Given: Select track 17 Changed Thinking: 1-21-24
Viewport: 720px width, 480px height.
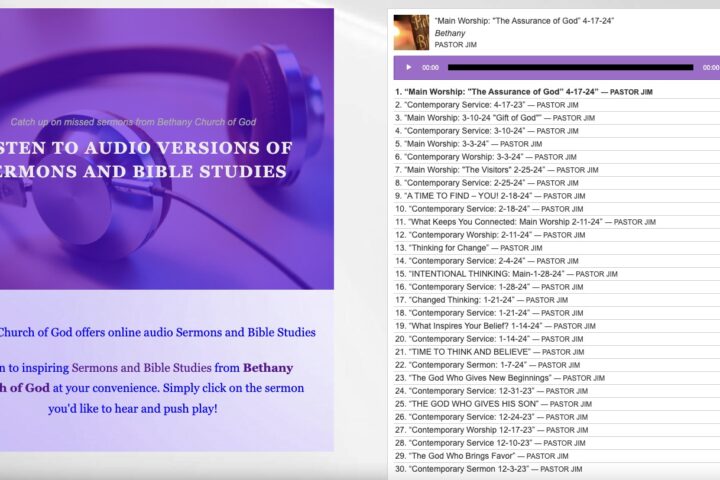Looking at the screenshot, I should [x=557, y=300].
